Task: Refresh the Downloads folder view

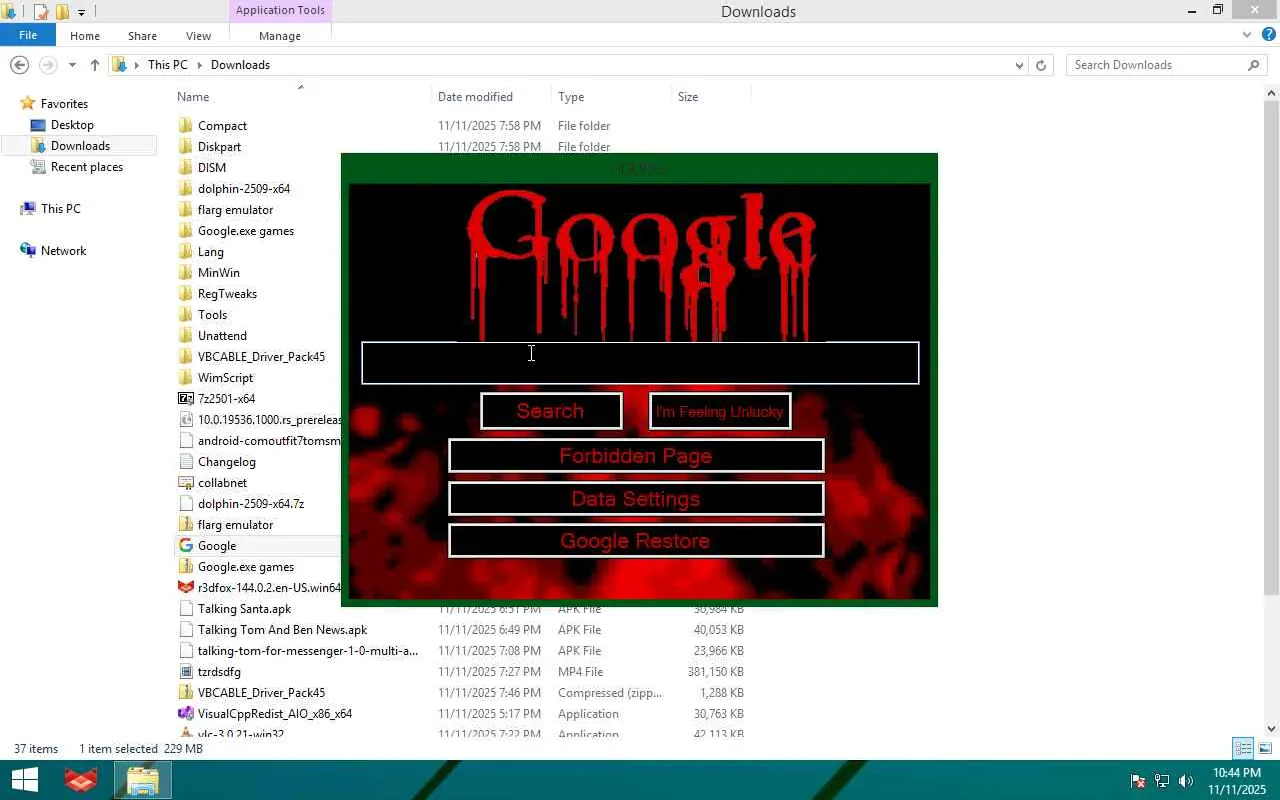Action: 1041,65
